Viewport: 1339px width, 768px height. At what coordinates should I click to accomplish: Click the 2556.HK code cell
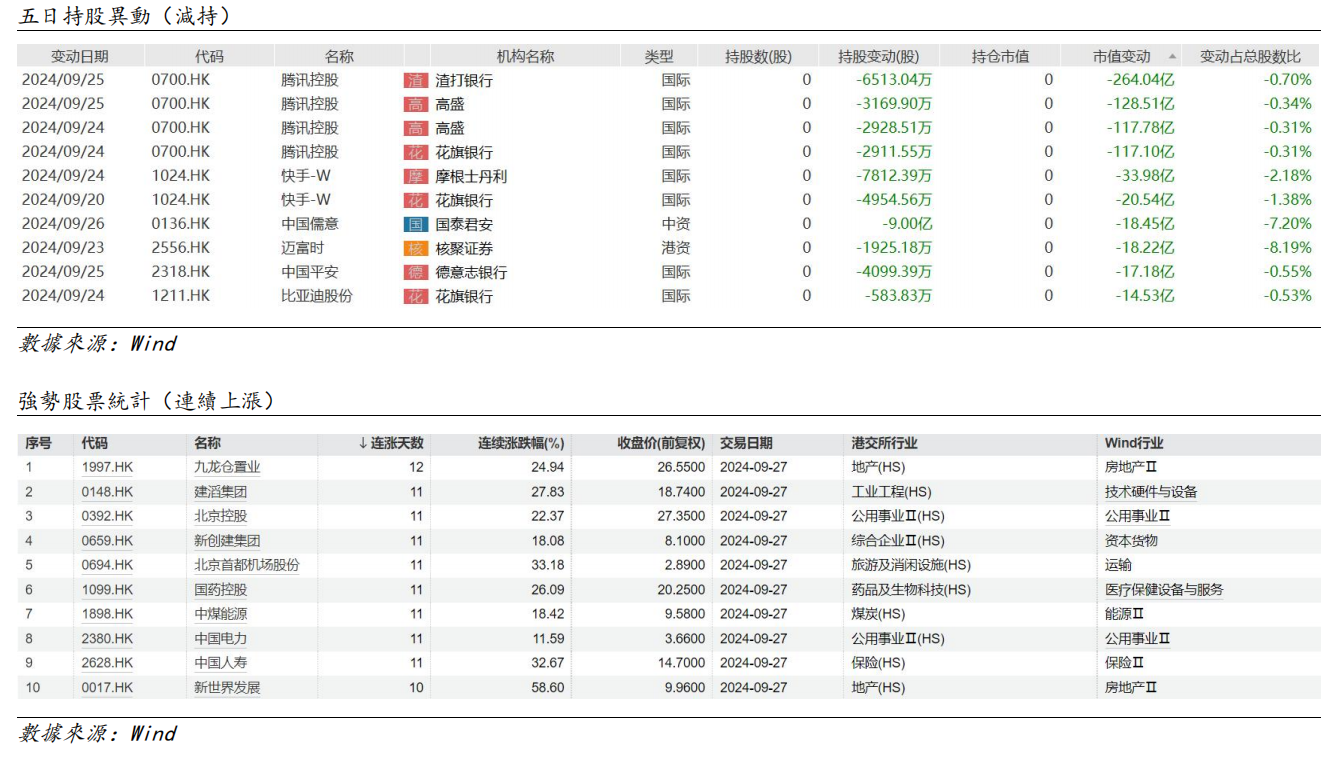coord(181,248)
